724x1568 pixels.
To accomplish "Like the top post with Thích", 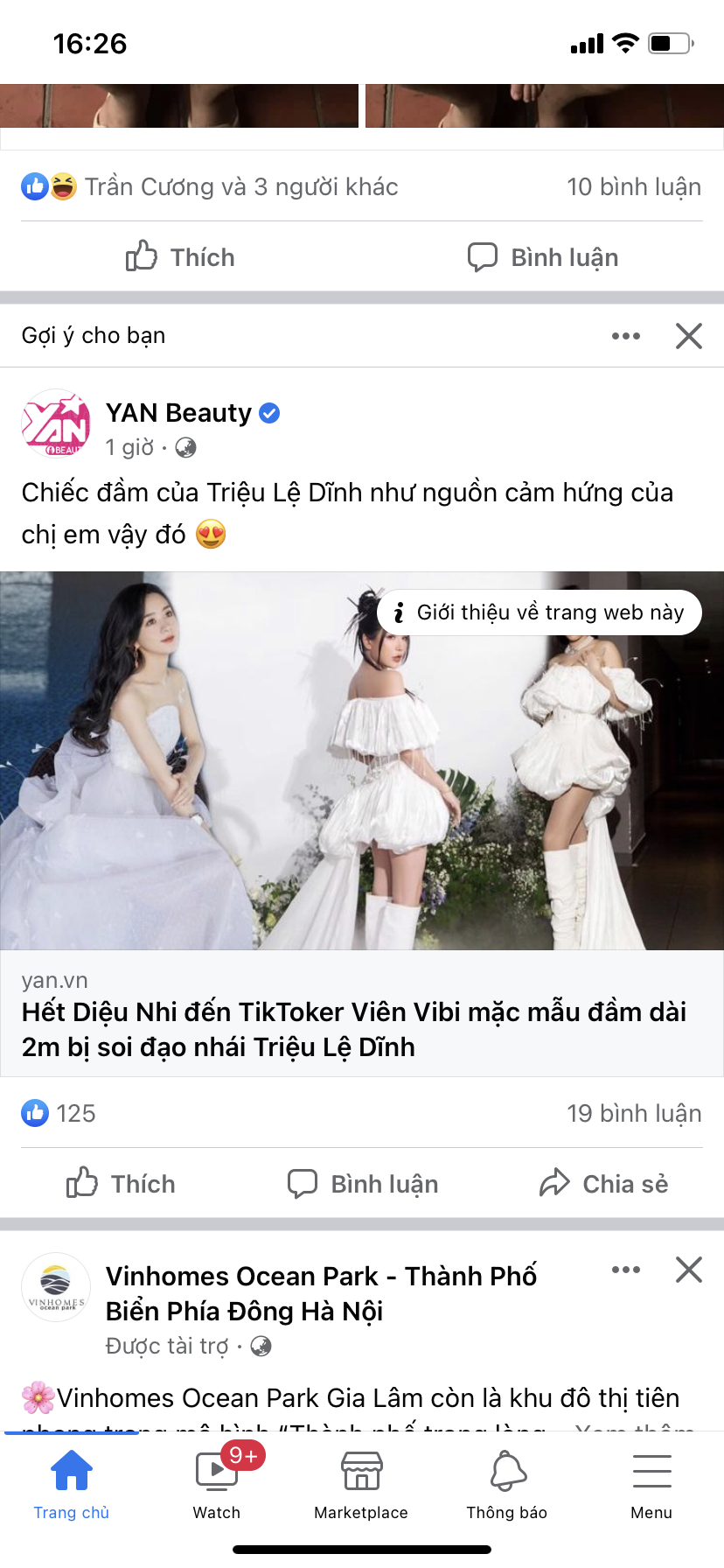I will (180, 257).
